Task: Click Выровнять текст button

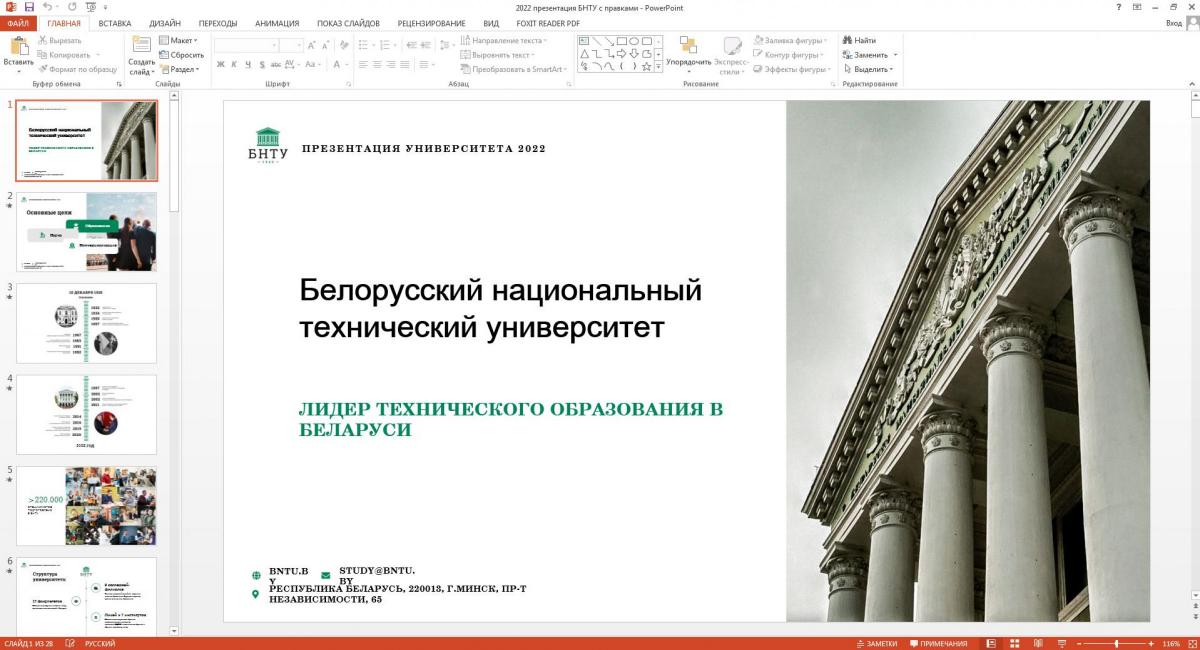Action: 495,55
